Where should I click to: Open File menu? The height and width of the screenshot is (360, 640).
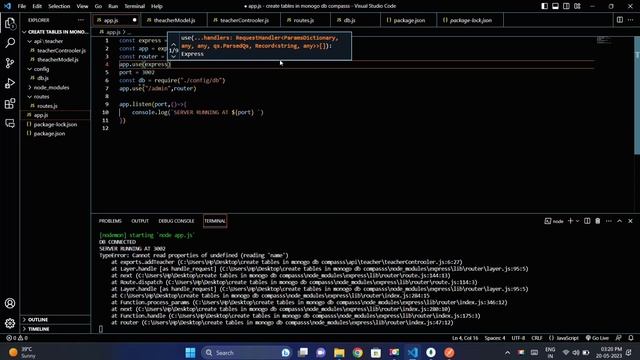point(22,6)
